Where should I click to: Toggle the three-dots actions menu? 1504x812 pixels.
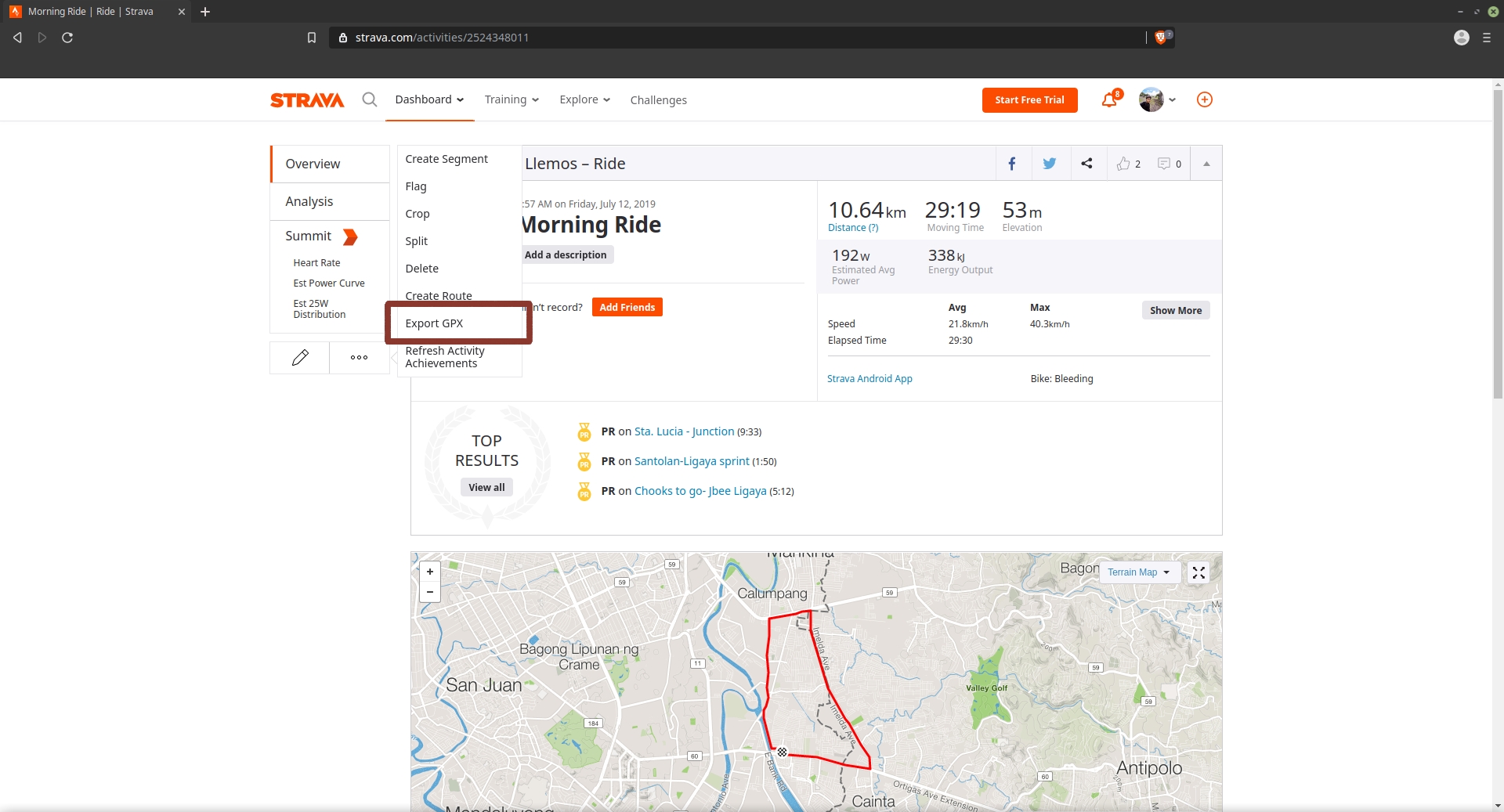tap(359, 358)
